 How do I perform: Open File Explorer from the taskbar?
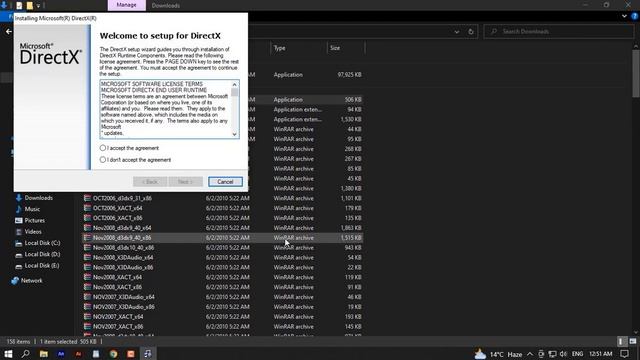44,353
